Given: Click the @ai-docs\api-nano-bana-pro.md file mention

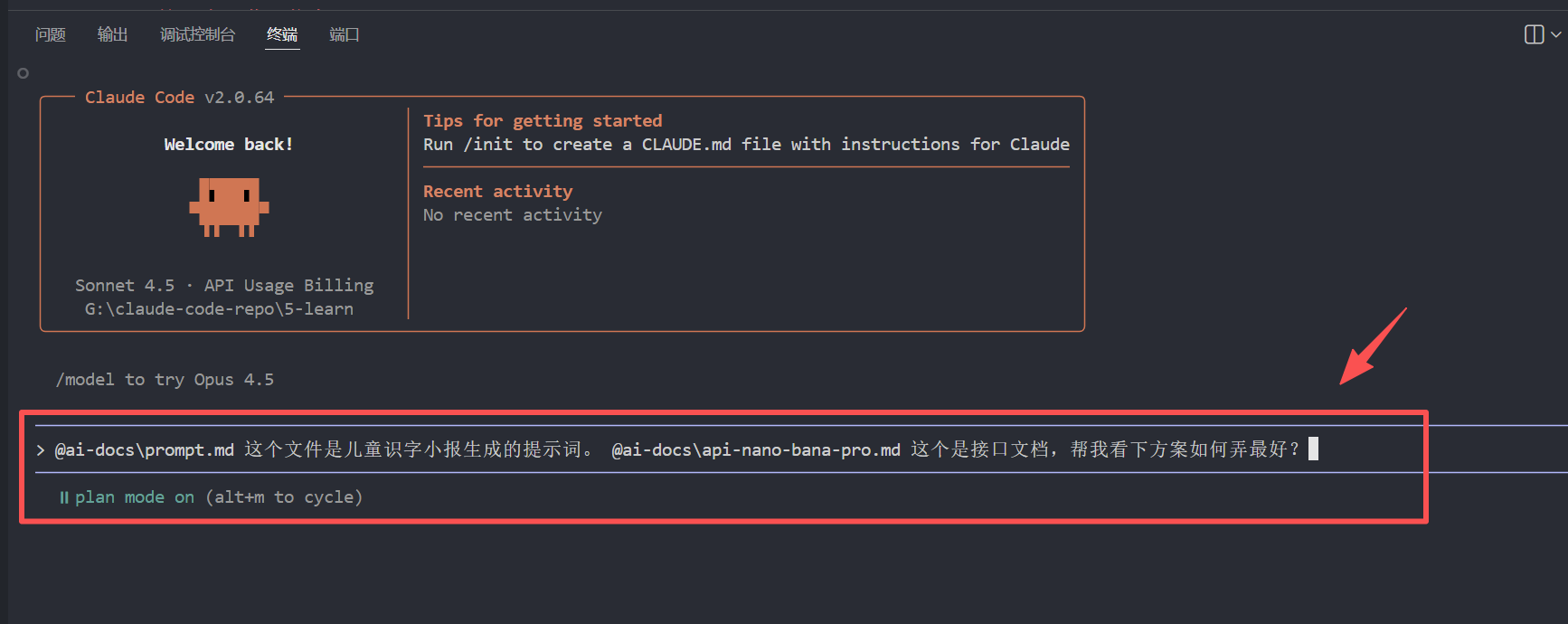Looking at the screenshot, I should point(756,449).
